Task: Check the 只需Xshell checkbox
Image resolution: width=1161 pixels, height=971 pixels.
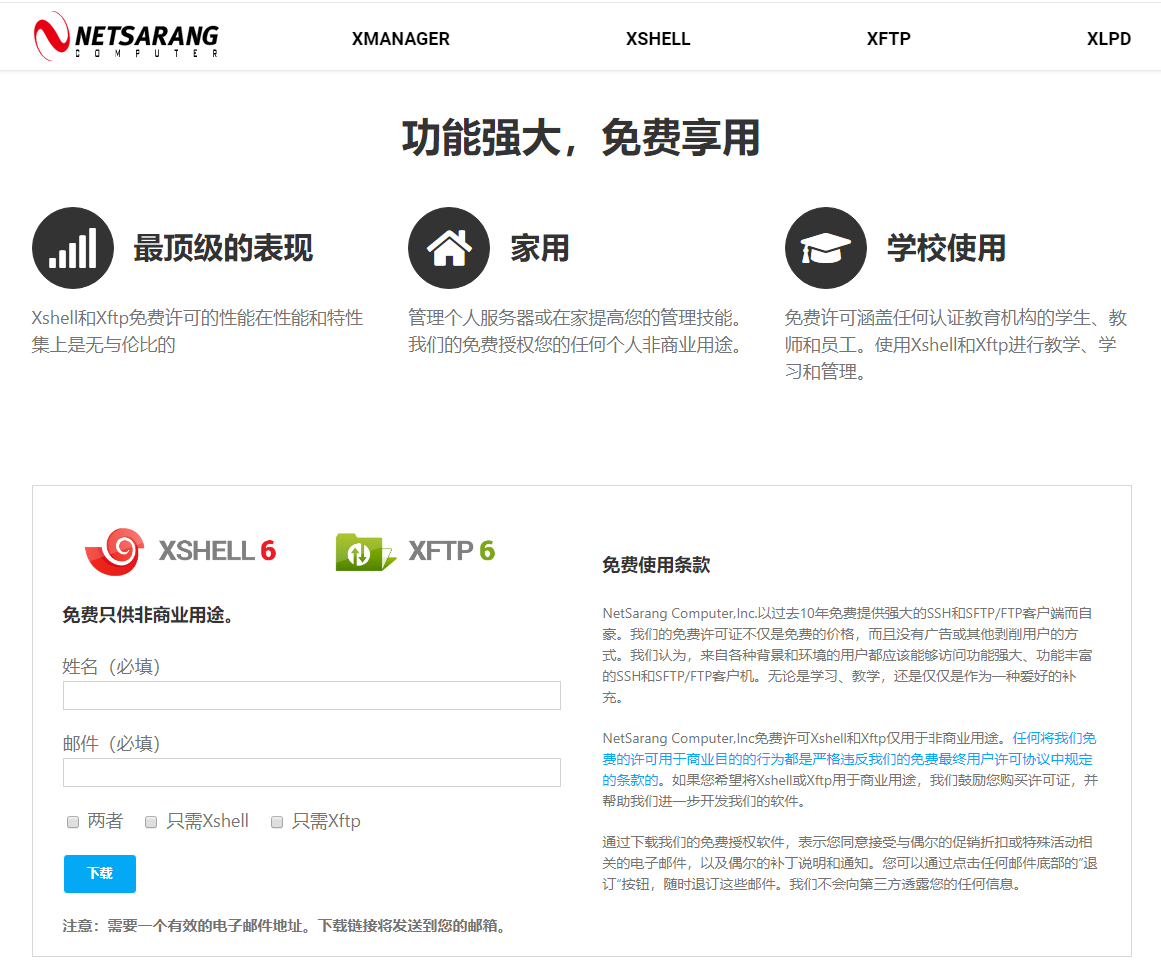Action: click(151, 822)
